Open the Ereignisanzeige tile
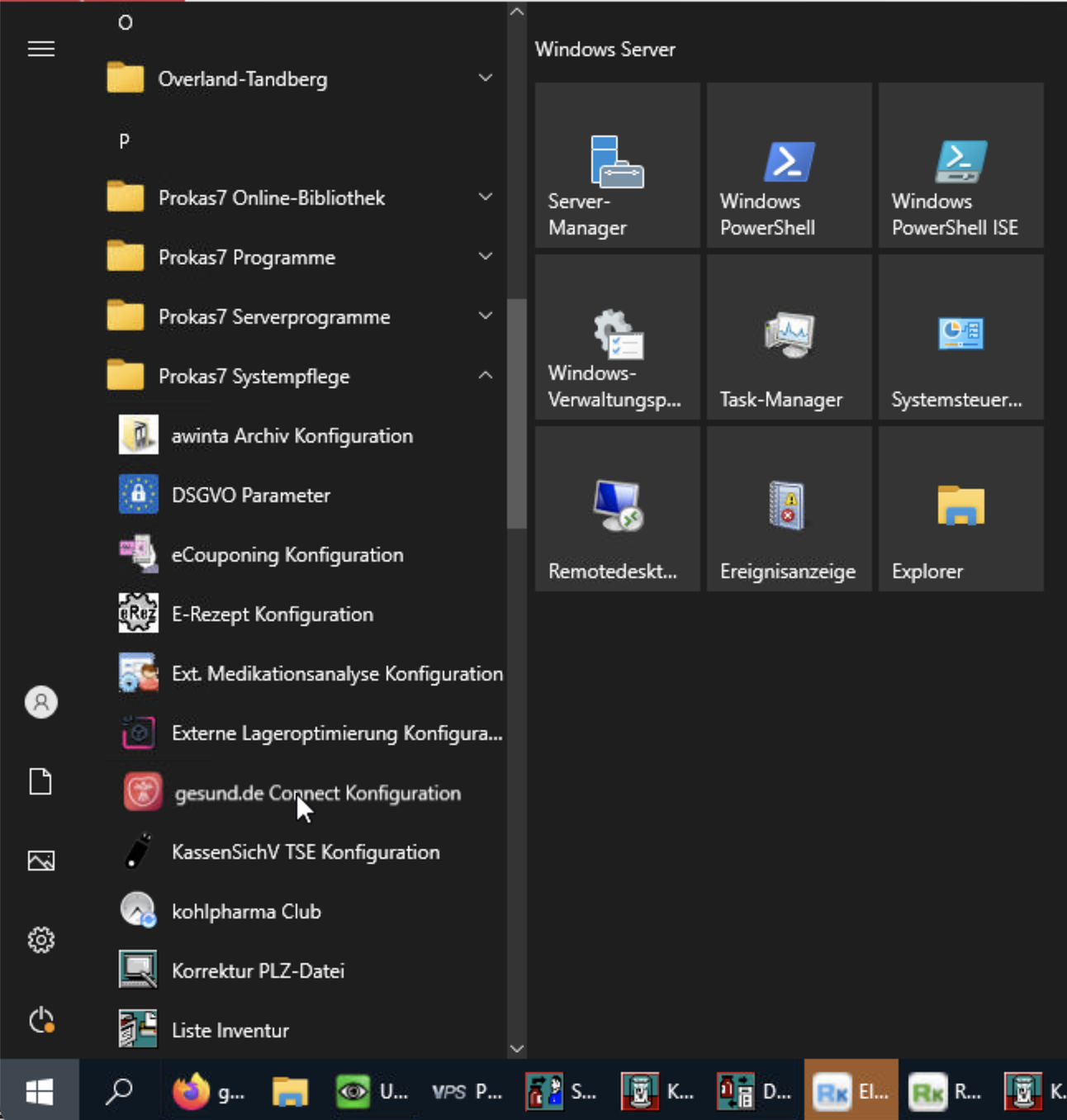The height and width of the screenshot is (1120, 1067). coord(789,509)
